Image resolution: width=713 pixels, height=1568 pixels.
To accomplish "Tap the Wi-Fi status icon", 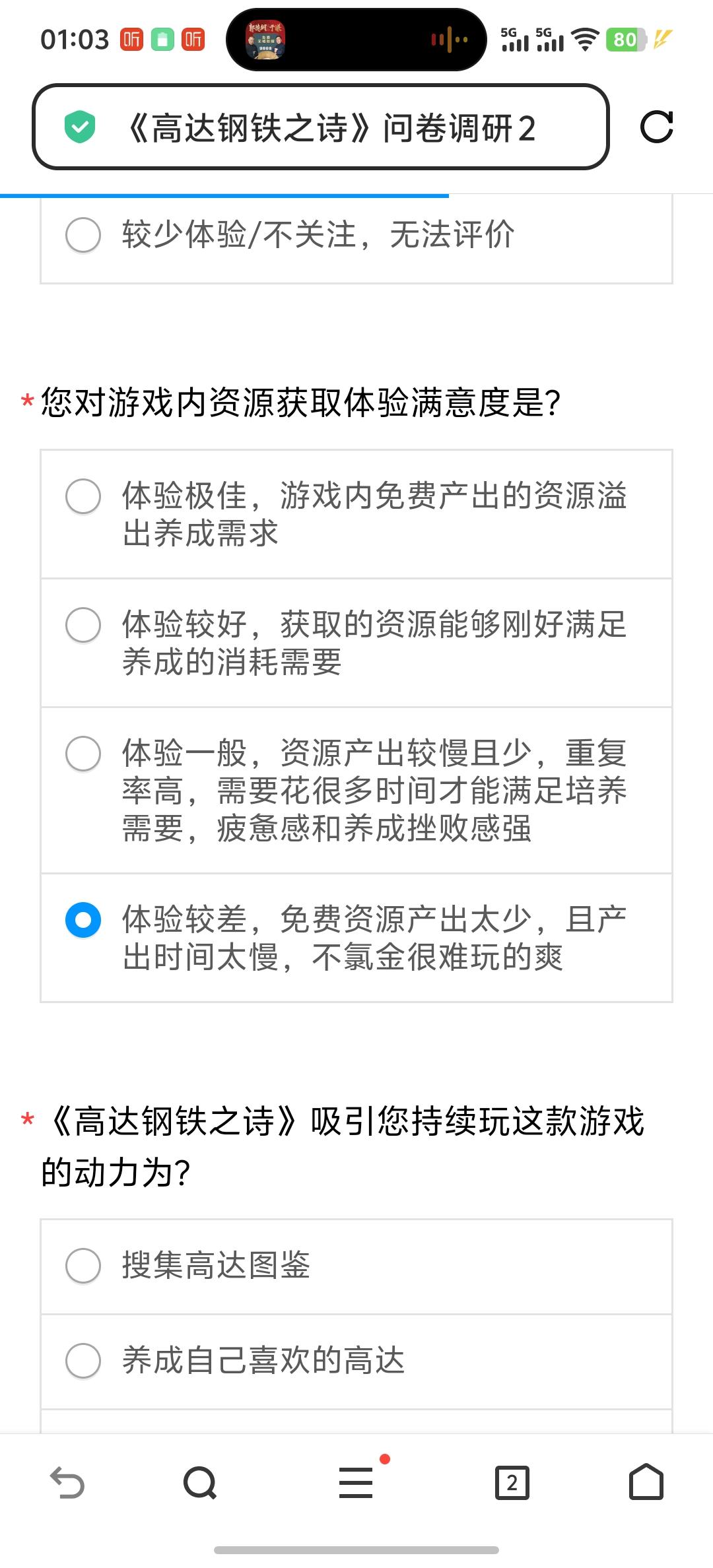I will (x=584, y=40).
